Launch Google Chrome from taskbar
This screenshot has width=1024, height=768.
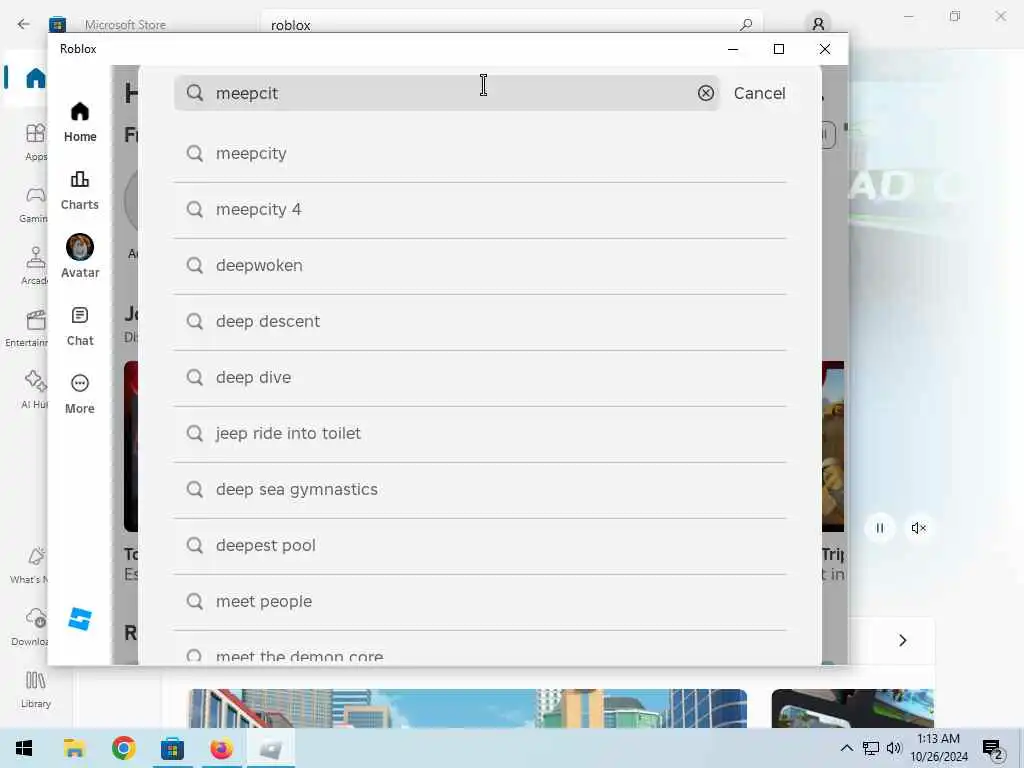(123, 748)
